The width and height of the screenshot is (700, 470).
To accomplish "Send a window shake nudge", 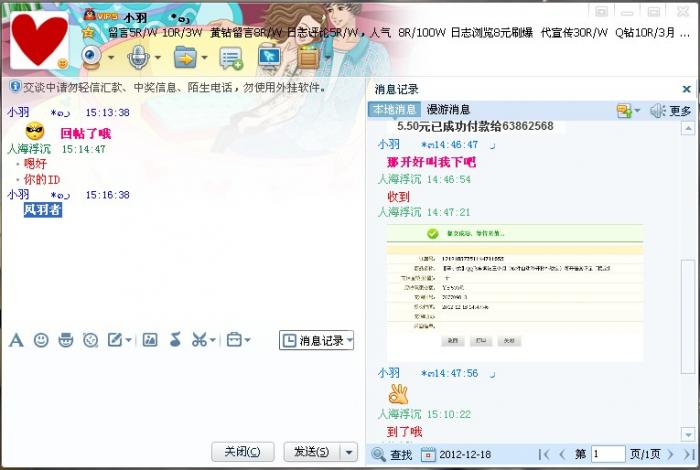I will pyautogui.click(x=91, y=340).
